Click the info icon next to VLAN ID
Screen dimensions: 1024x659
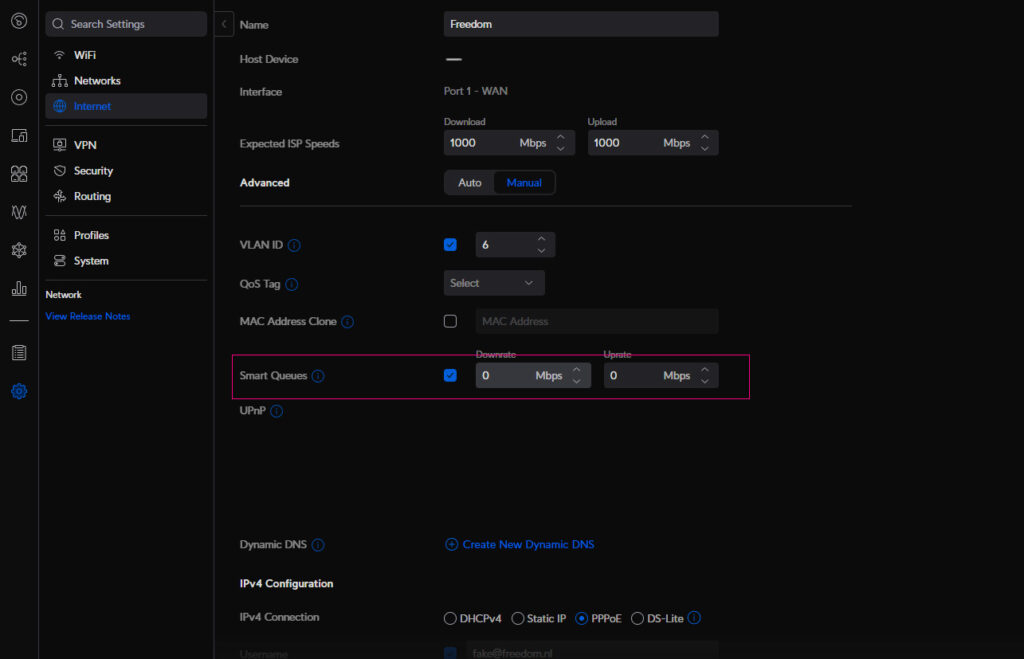click(295, 245)
